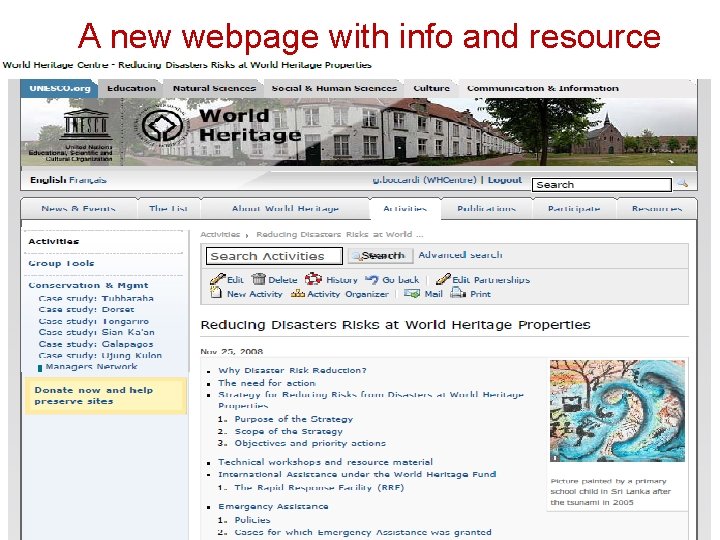Open Why Disaster Risk Reduction? link
Screen dimensions: 720x540
[x=292, y=370]
